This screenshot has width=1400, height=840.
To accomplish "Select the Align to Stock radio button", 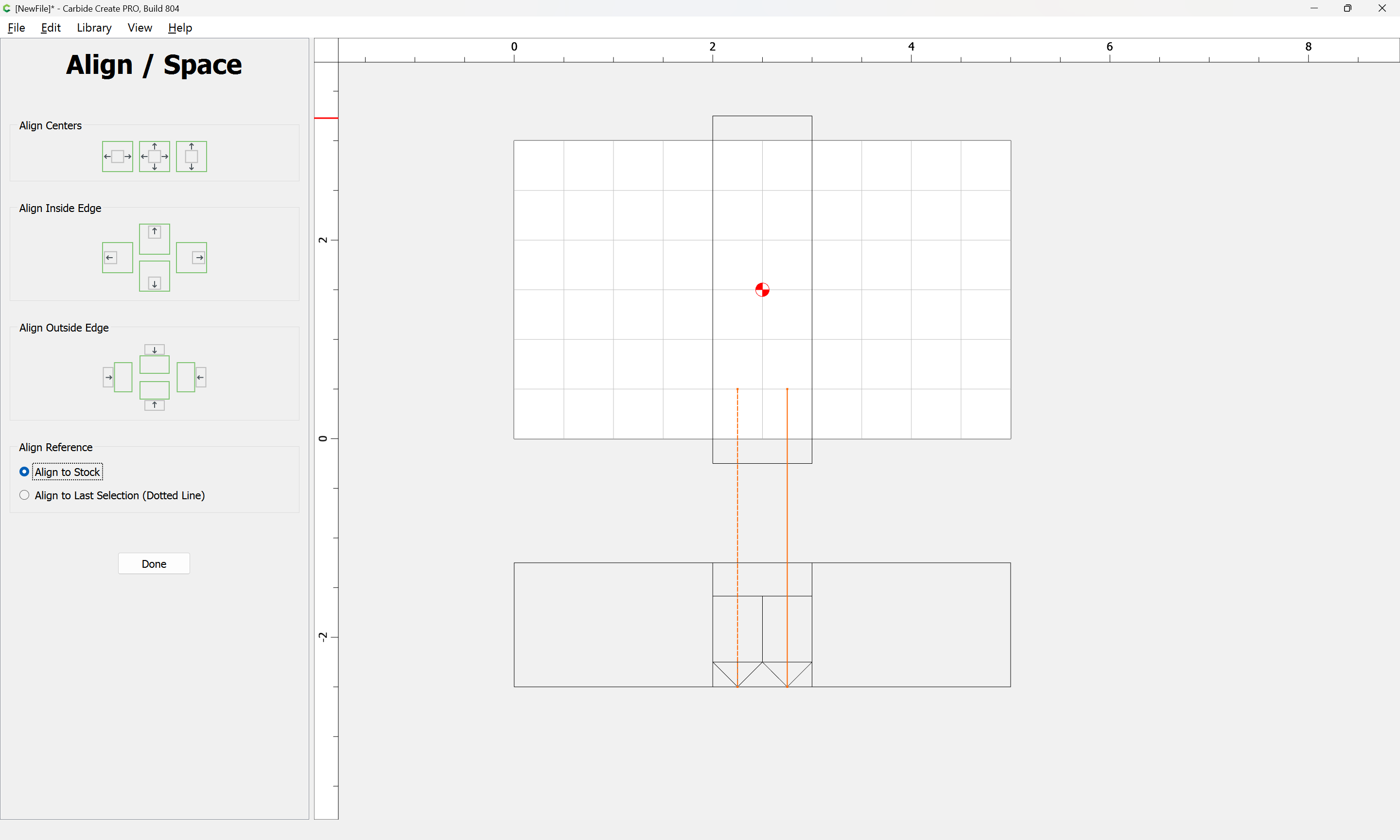I will [x=24, y=472].
